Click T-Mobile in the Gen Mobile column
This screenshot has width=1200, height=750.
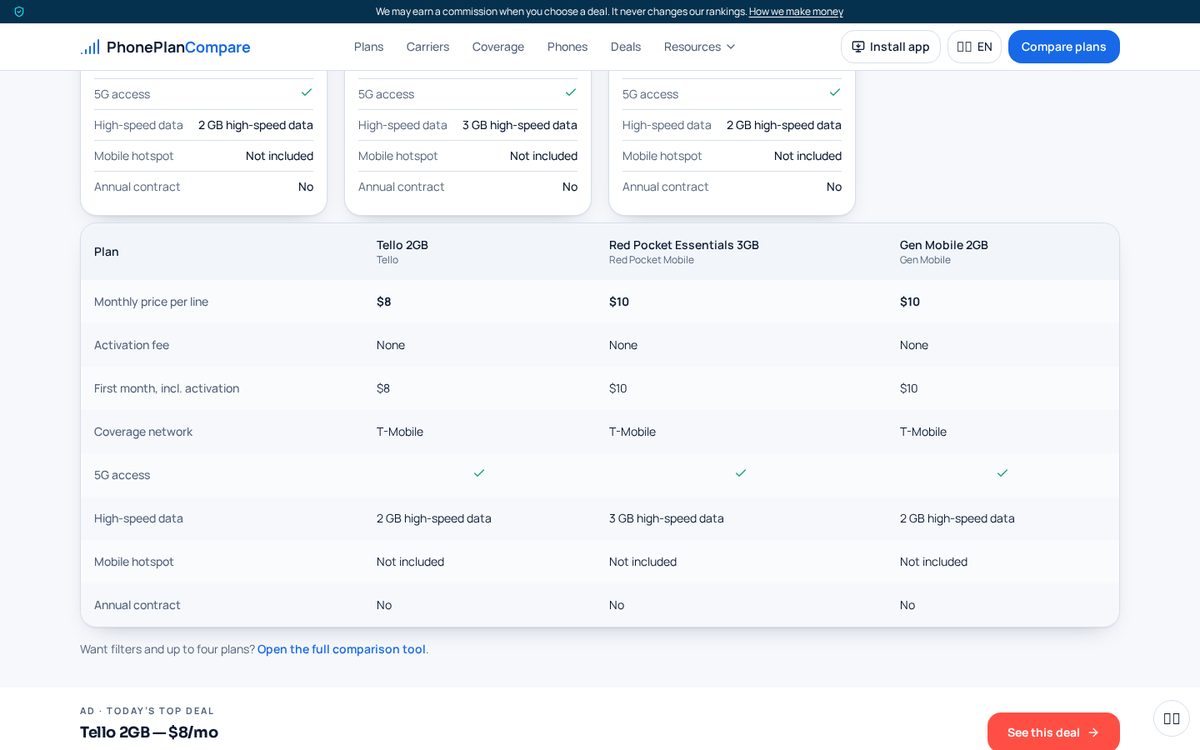(x=923, y=432)
